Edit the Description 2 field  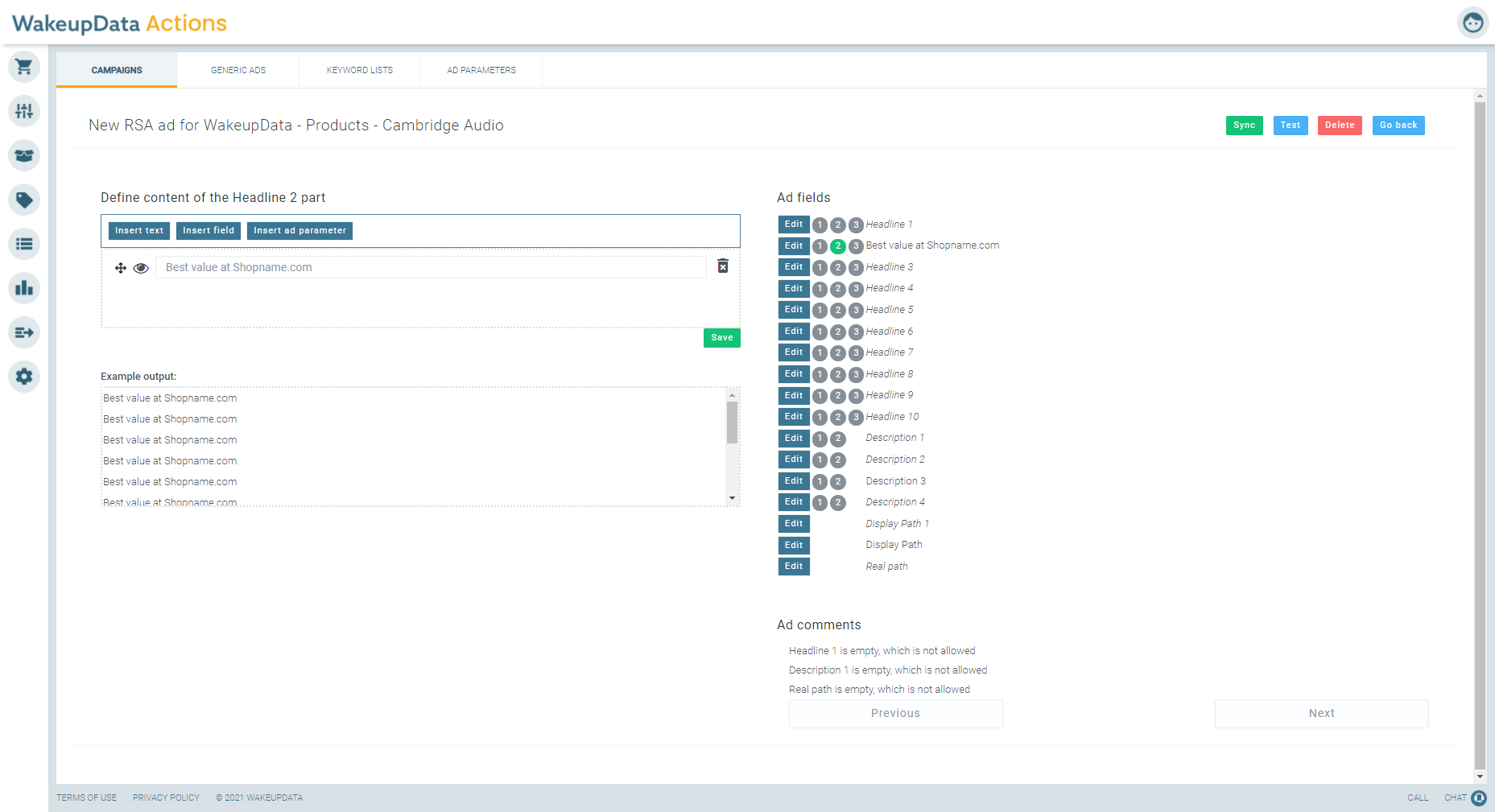click(794, 460)
